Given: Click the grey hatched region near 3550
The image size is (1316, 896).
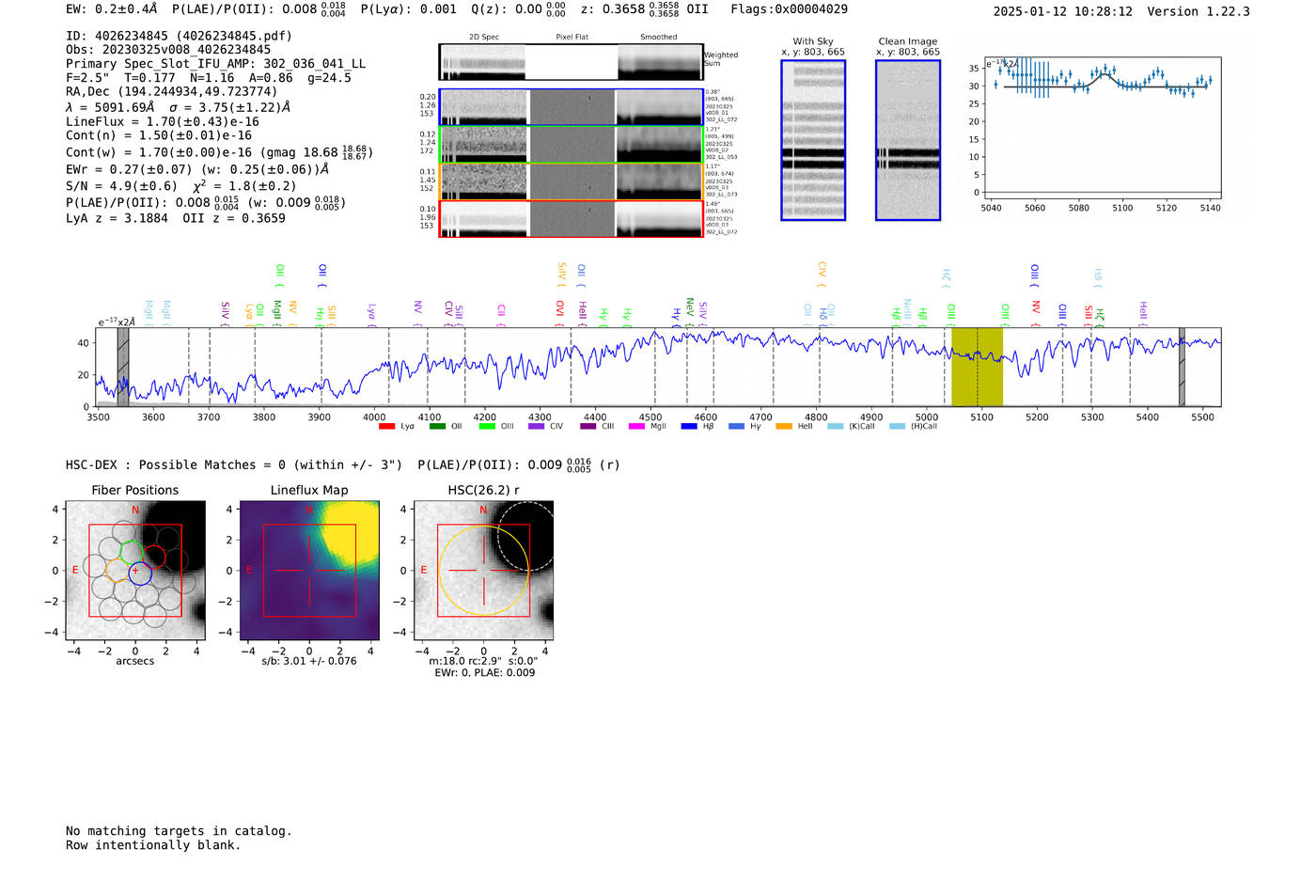Looking at the screenshot, I should [123, 368].
